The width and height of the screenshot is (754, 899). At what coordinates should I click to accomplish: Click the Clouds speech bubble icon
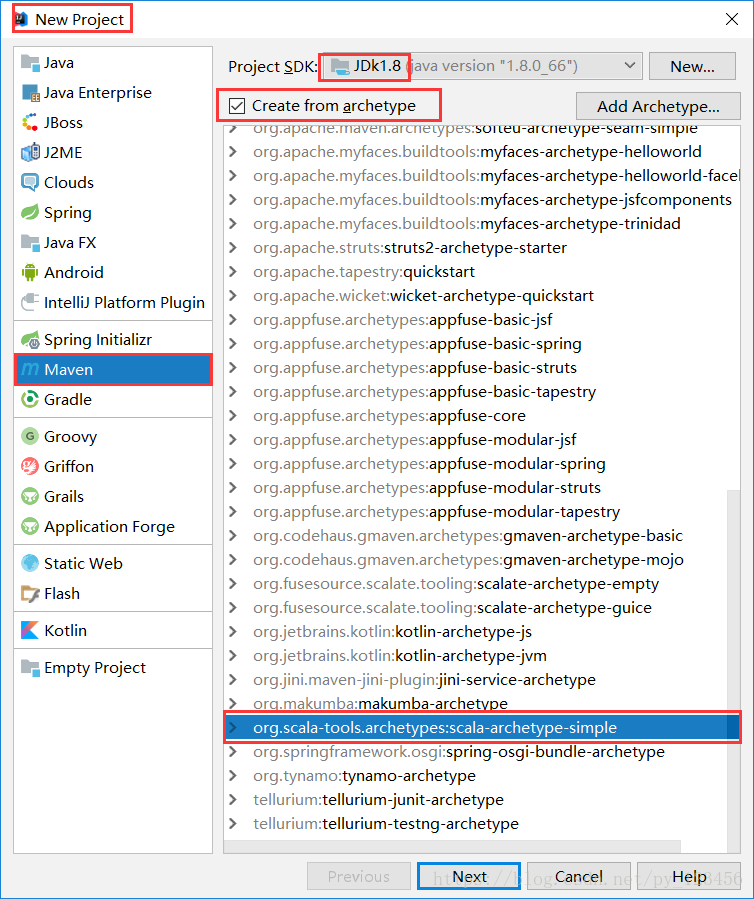[x=30, y=182]
